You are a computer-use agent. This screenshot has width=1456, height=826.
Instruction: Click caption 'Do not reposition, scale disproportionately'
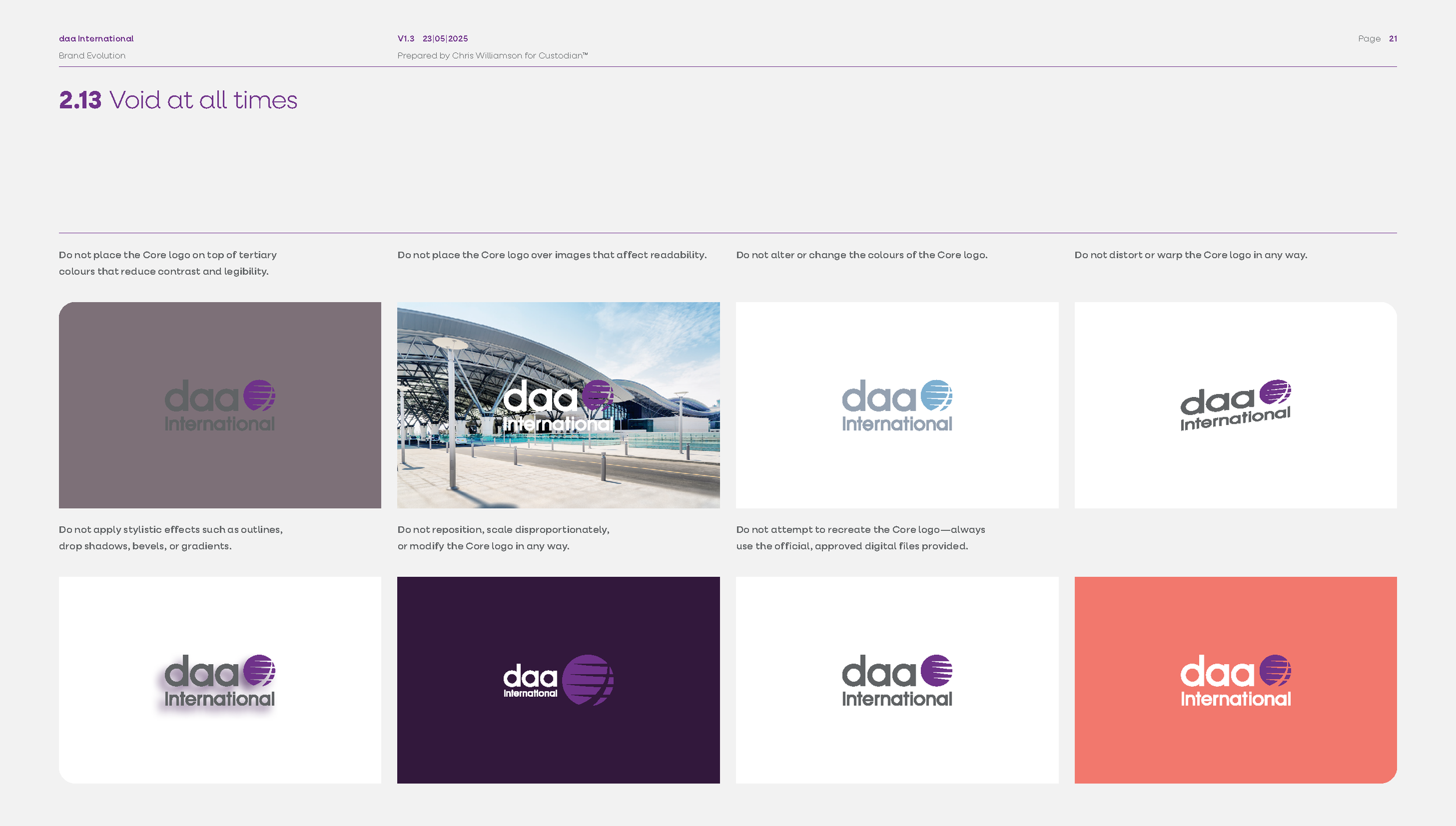click(x=503, y=538)
